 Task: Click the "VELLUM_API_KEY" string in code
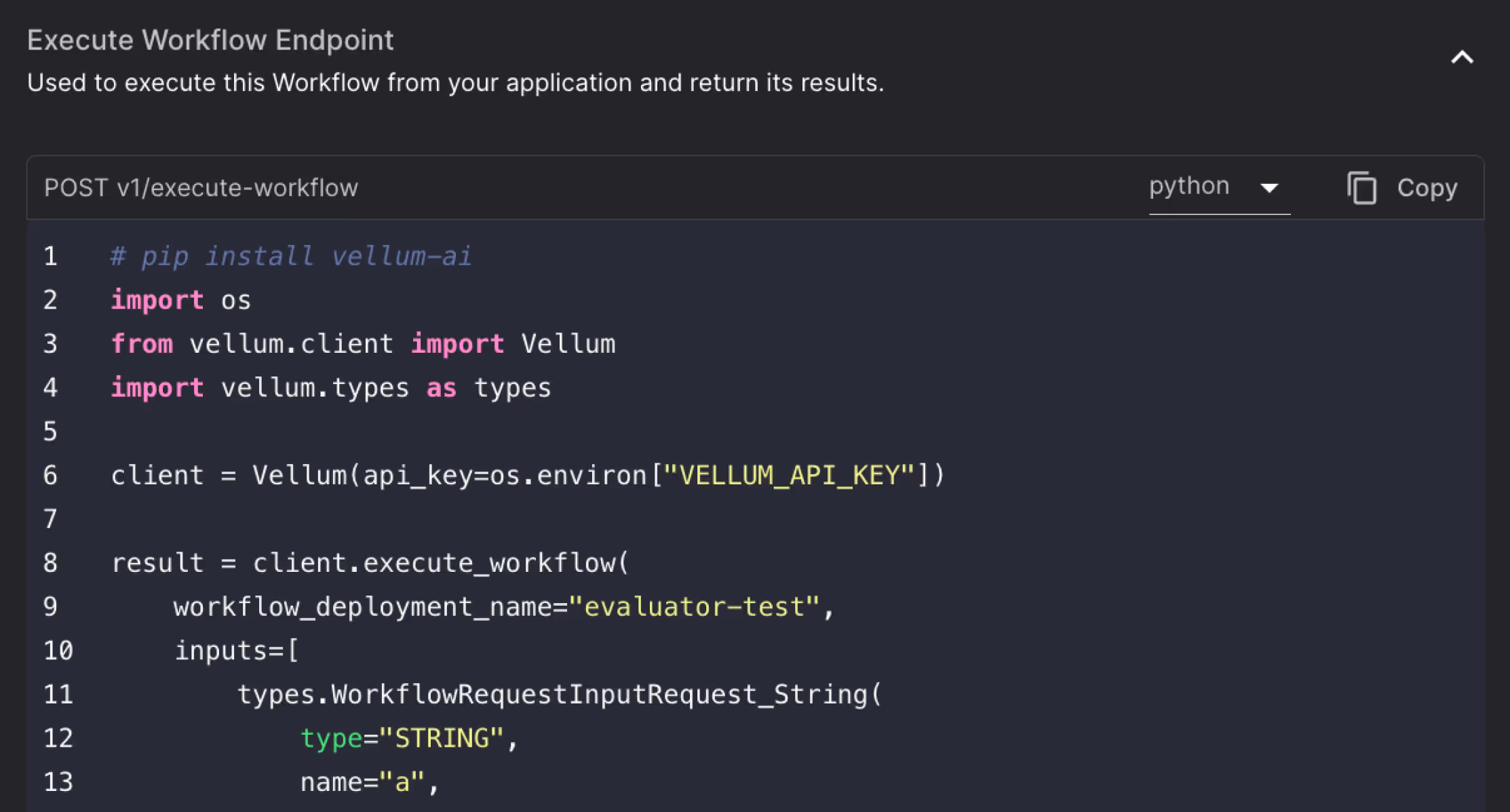(789, 476)
